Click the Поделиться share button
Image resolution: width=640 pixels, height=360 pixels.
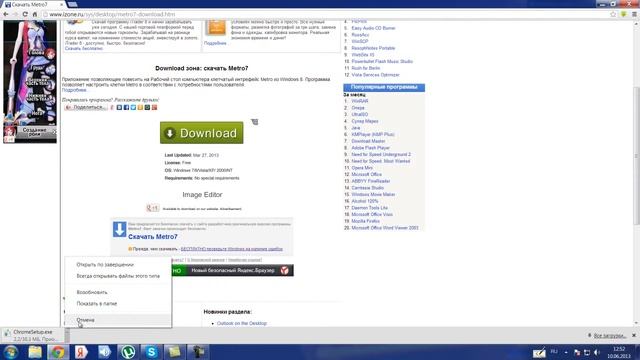coord(86,107)
